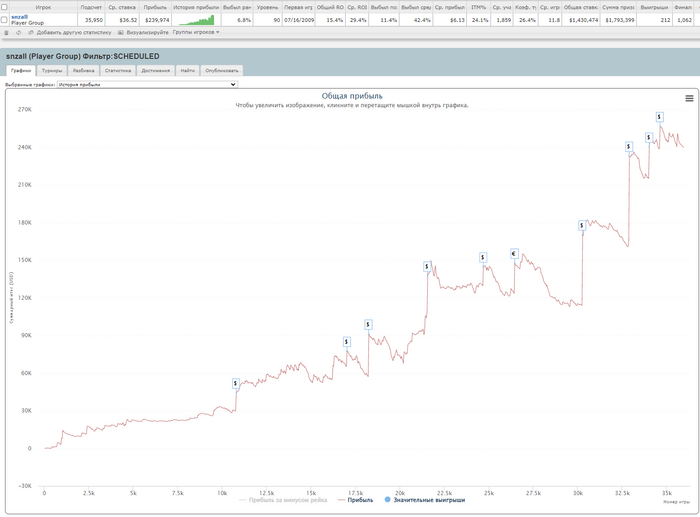The image size is (700, 517).
Task: Click the 'snzall (Player Group) Фильтр:SCHEDULED' heading
Action: 83,56
